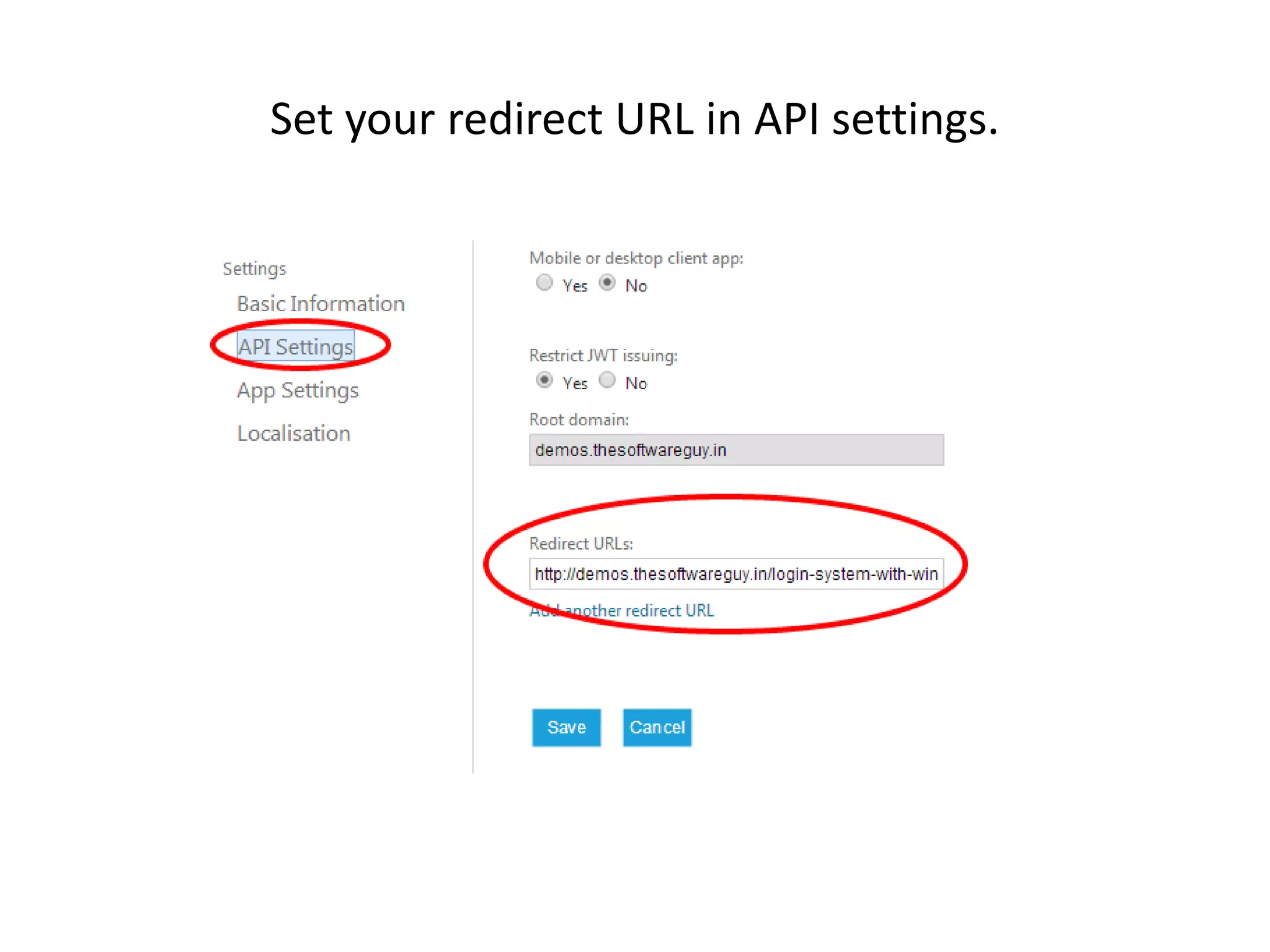The height and width of the screenshot is (952, 1270).
Task: Click the Redirect URLs input field
Action: coord(736,574)
